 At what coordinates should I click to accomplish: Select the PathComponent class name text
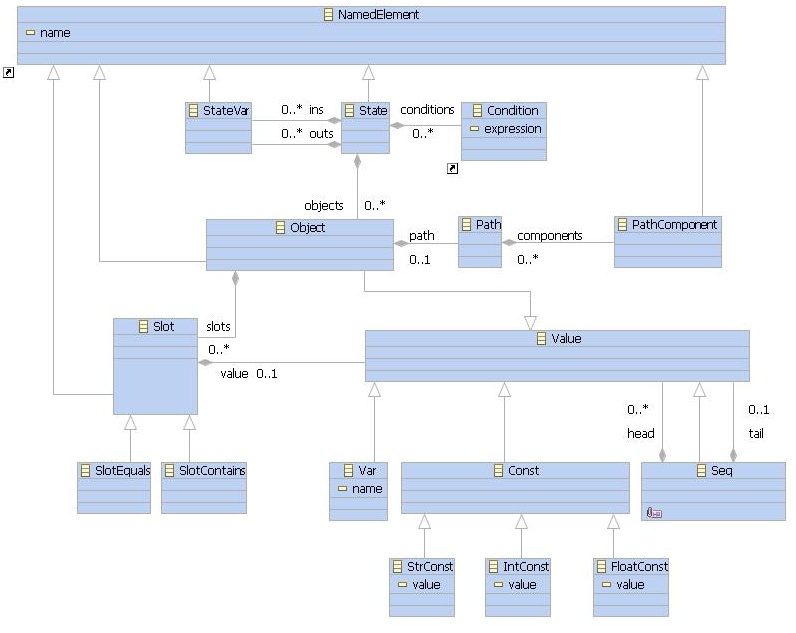pyautogui.click(x=674, y=224)
